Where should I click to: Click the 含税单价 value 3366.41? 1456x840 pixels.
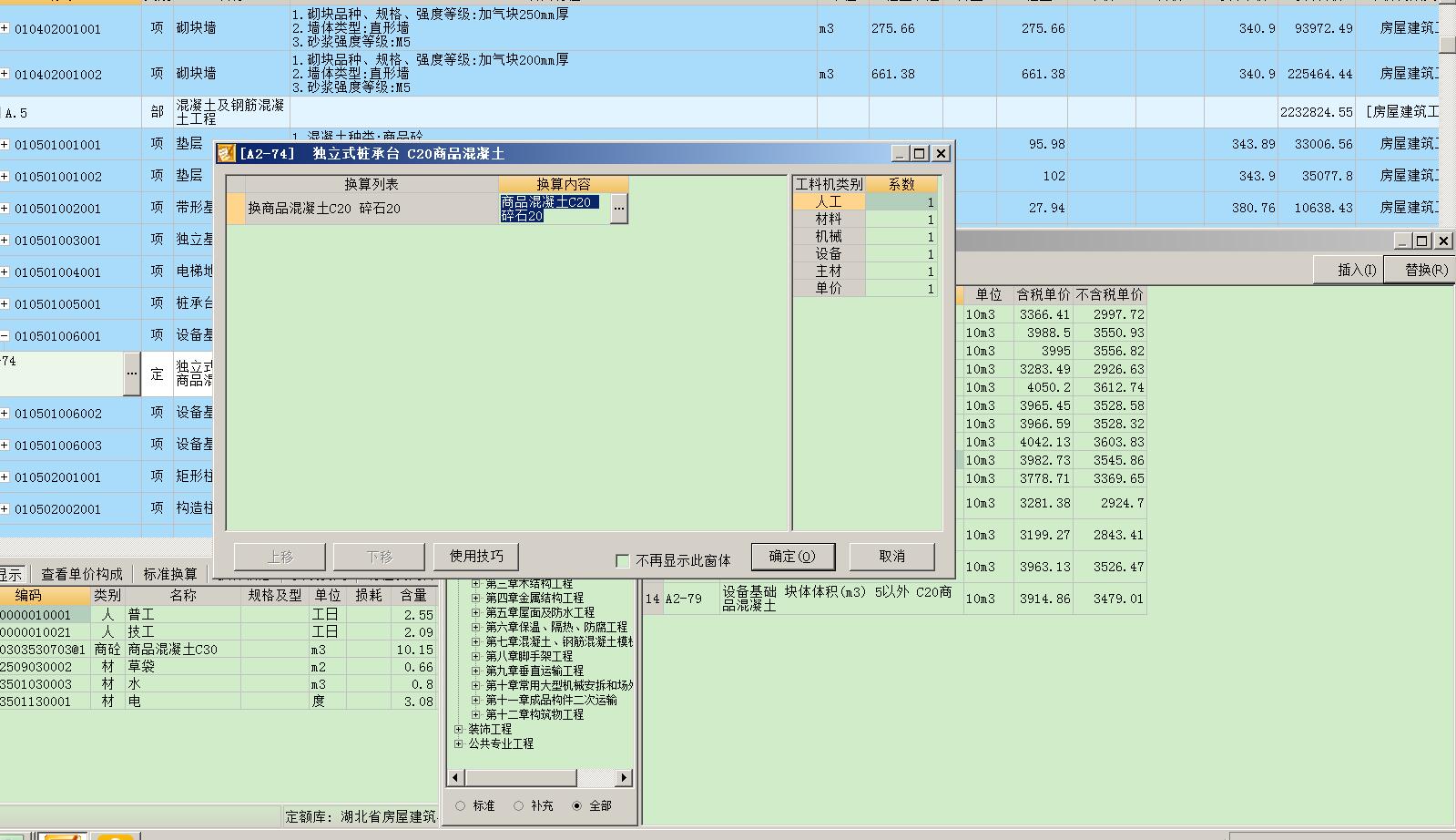(1044, 314)
